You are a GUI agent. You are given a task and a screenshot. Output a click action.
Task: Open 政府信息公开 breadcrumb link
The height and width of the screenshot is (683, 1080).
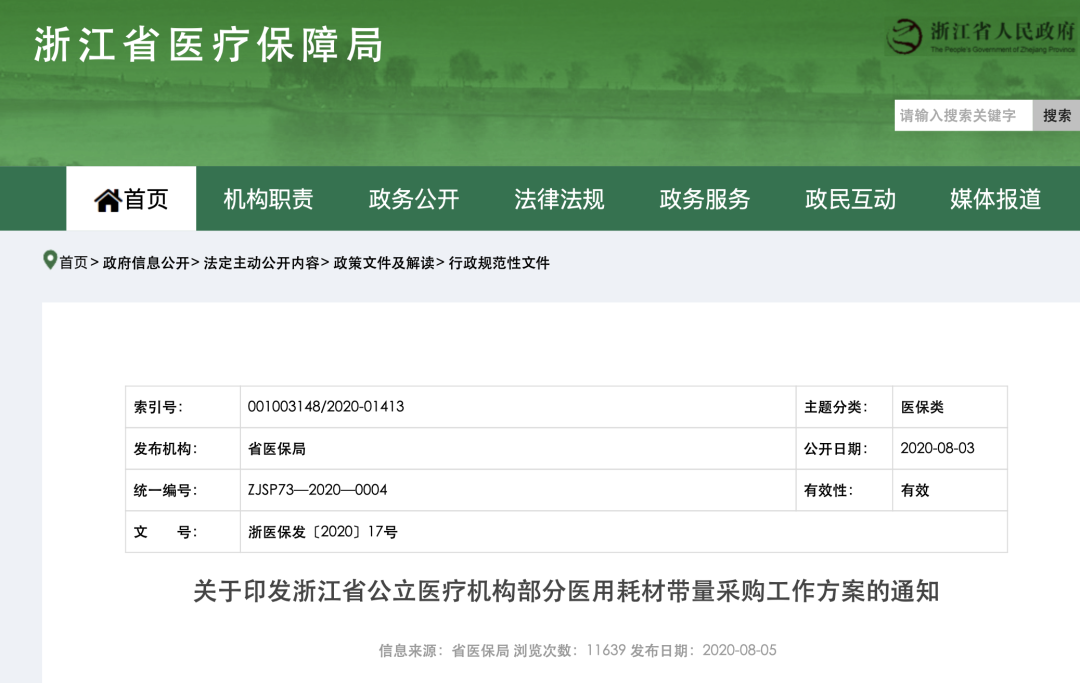coord(146,263)
